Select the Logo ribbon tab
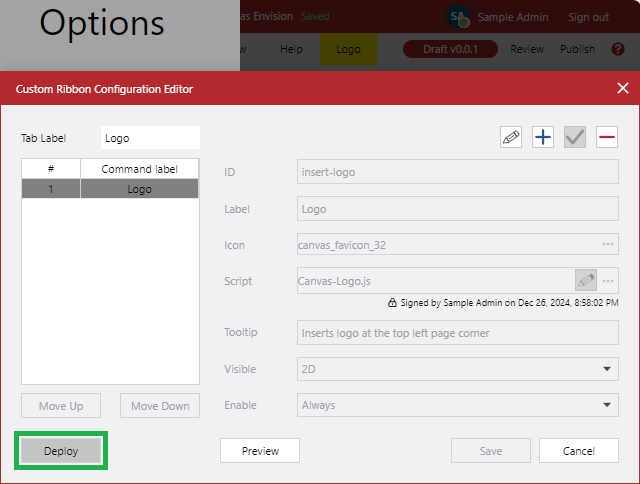 point(348,49)
